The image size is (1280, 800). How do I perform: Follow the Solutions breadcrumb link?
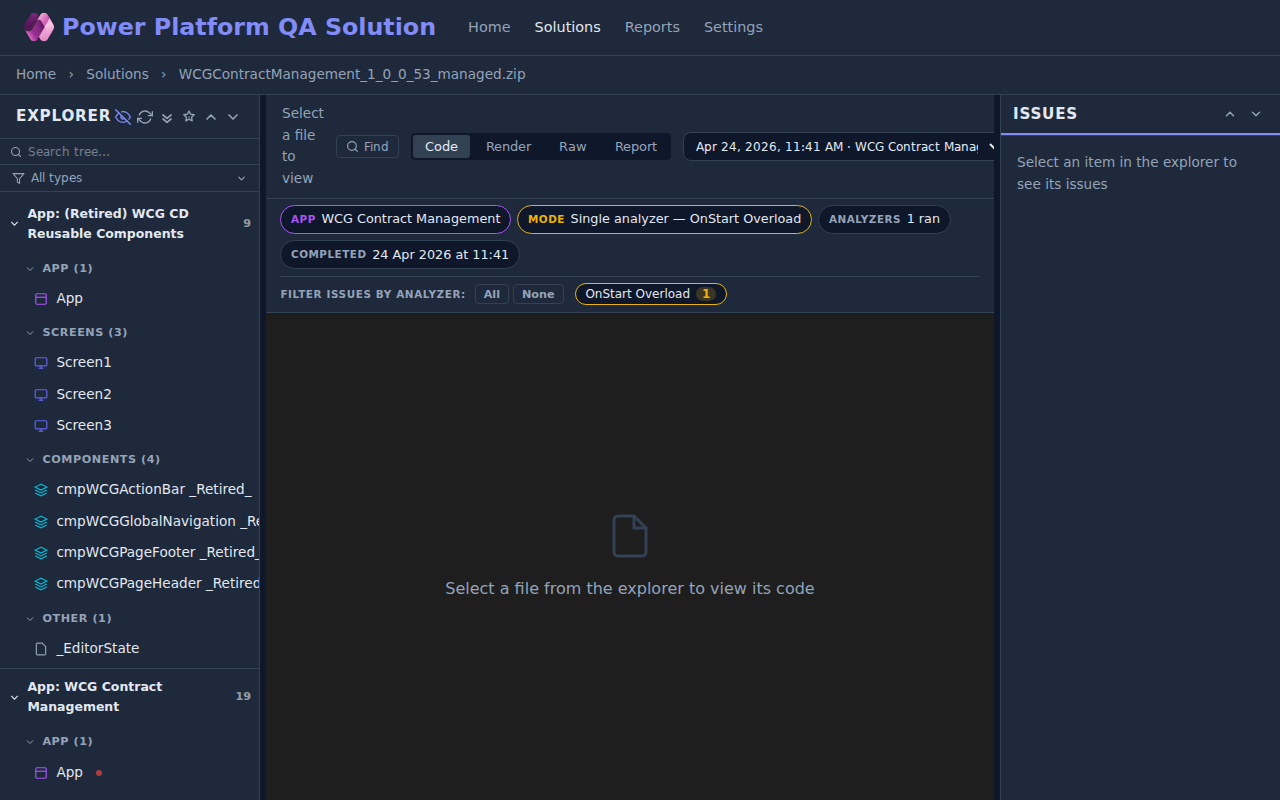point(117,74)
